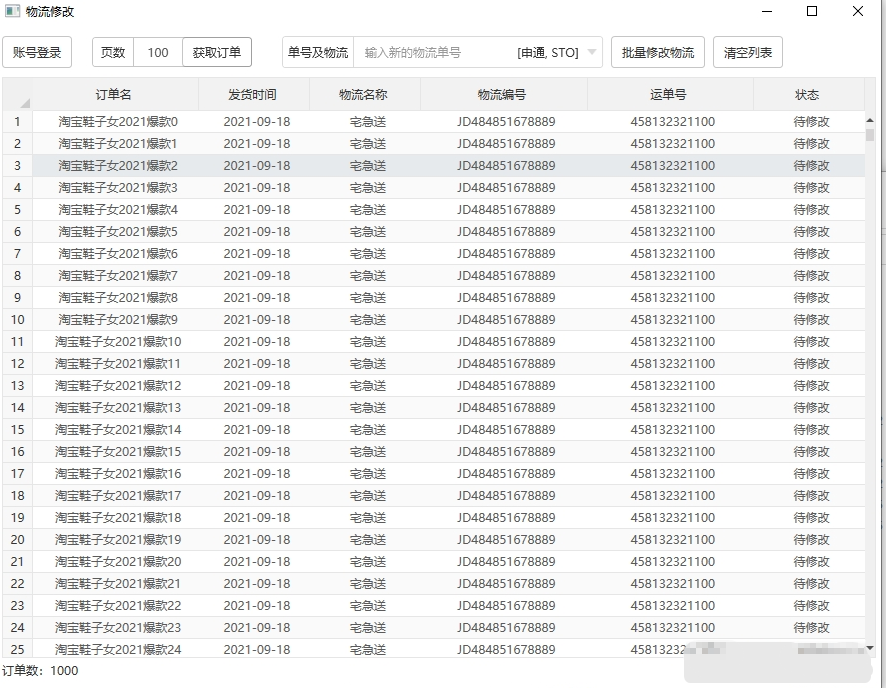
Task: Click the 获取订单 button
Action: point(217,53)
